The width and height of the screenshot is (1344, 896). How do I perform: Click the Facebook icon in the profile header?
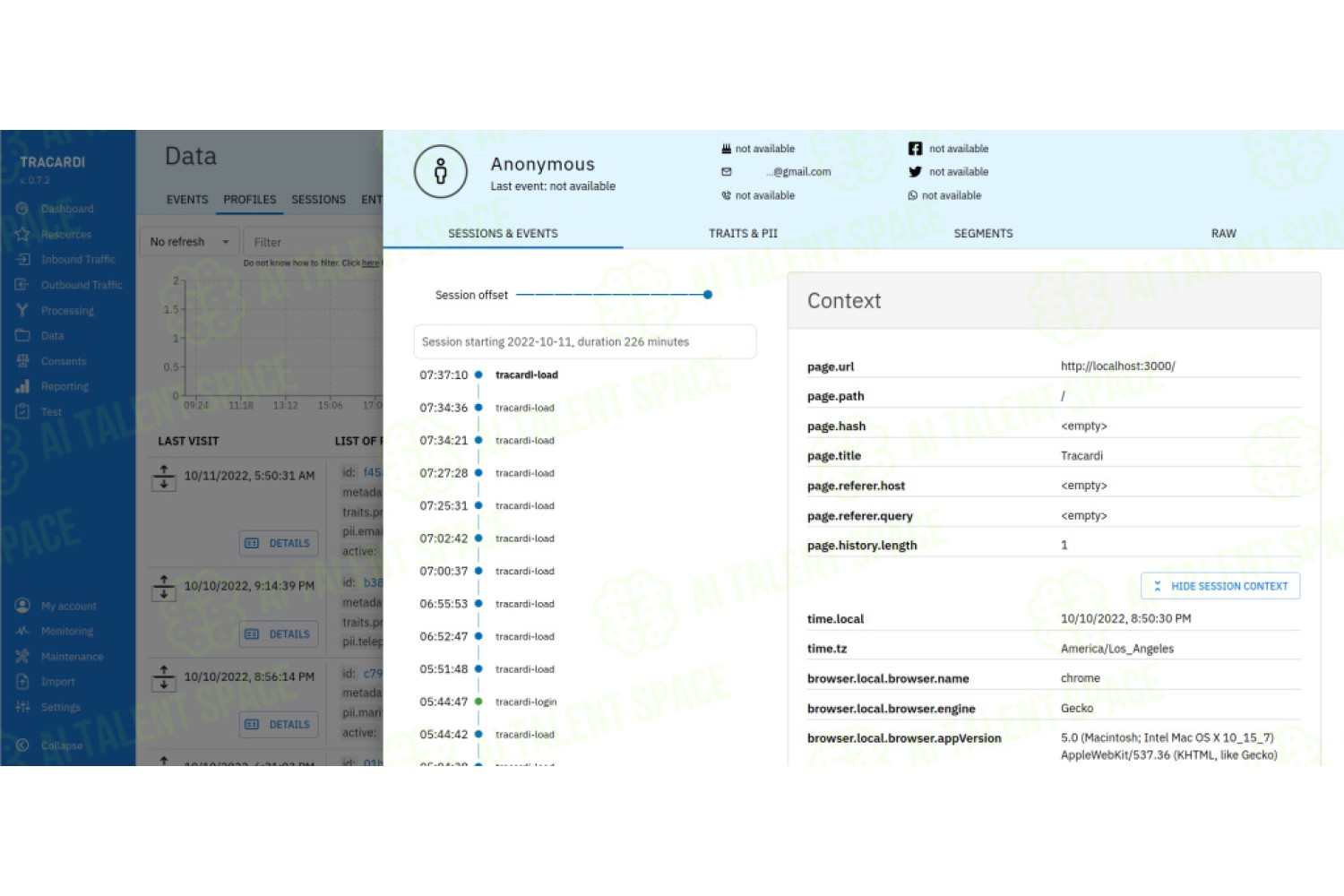point(915,149)
